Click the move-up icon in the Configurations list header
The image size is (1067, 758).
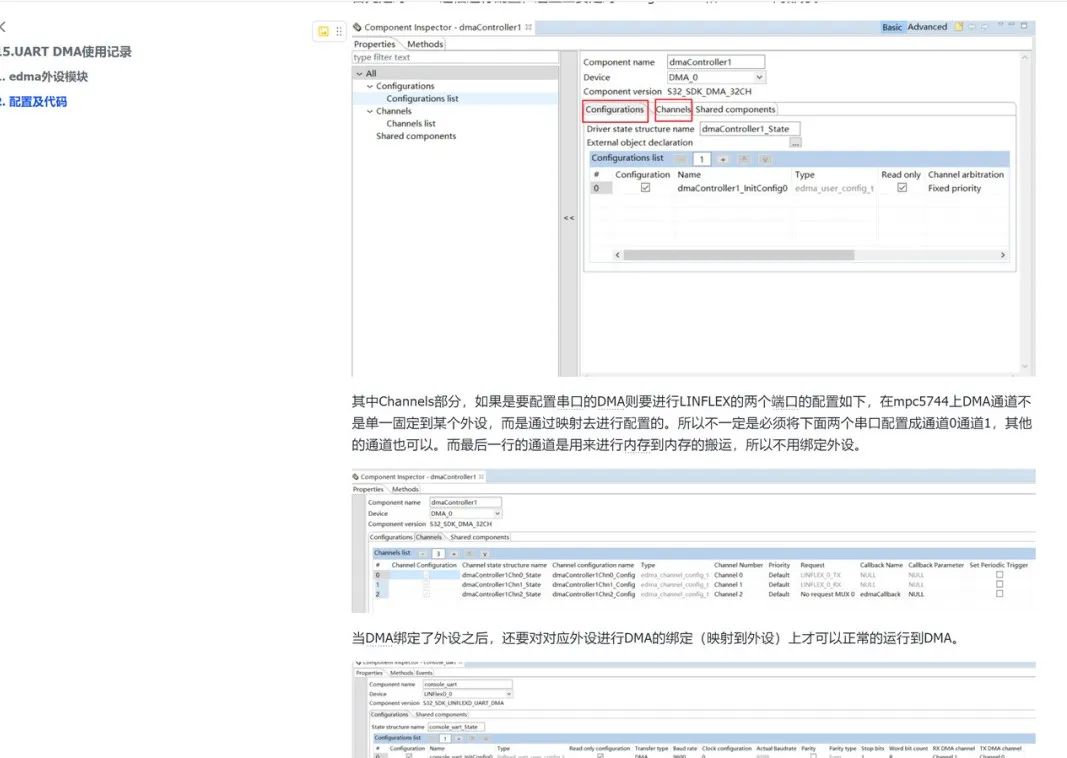pos(744,159)
